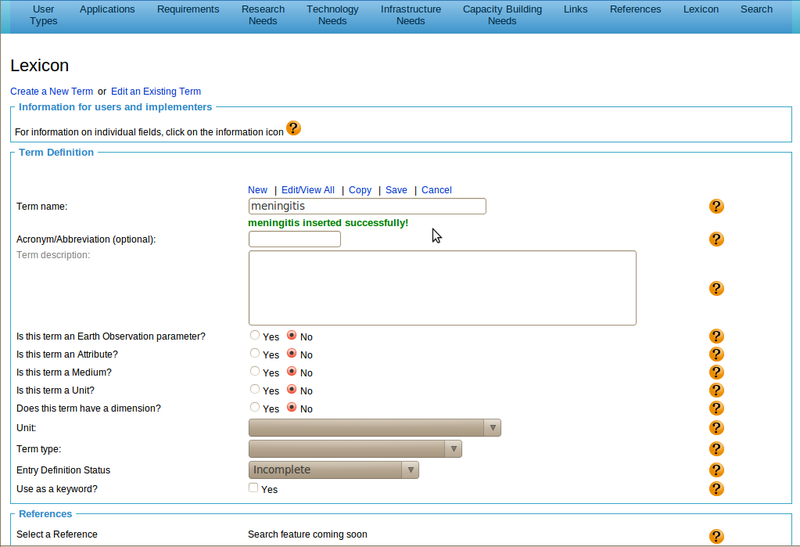The width and height of the screenshot is (800, 547).
Task: Enable the 'Use as a keyword?' checkbox
Action: pos(254,488)
